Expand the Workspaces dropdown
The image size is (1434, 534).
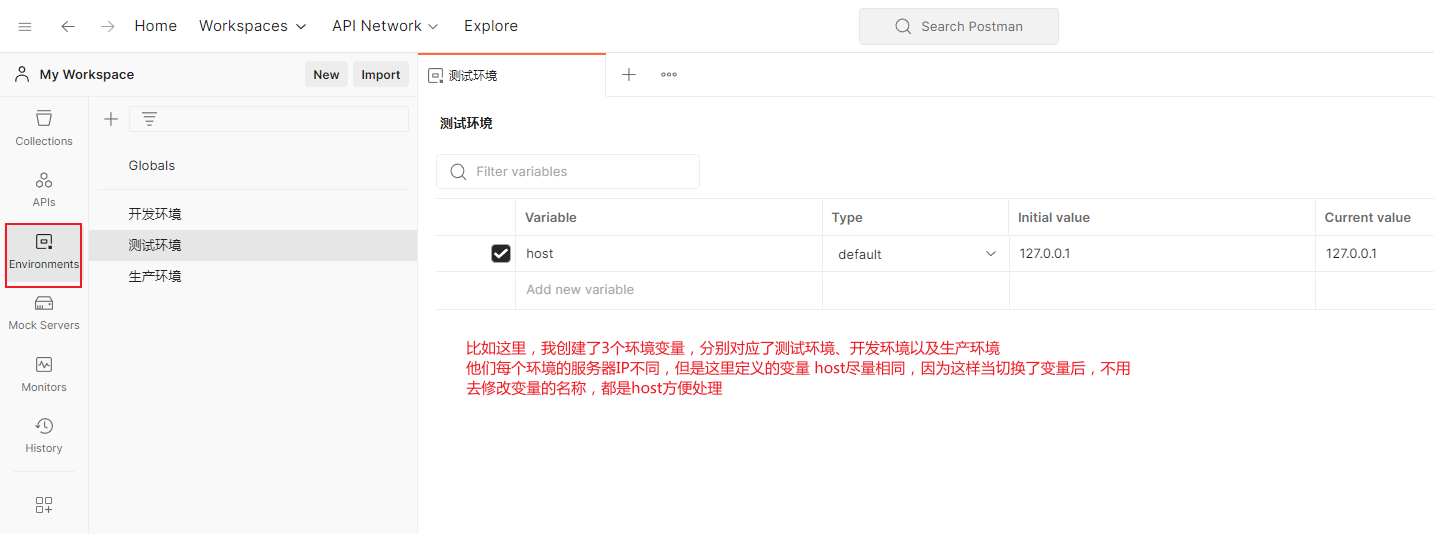pos(253,26)
